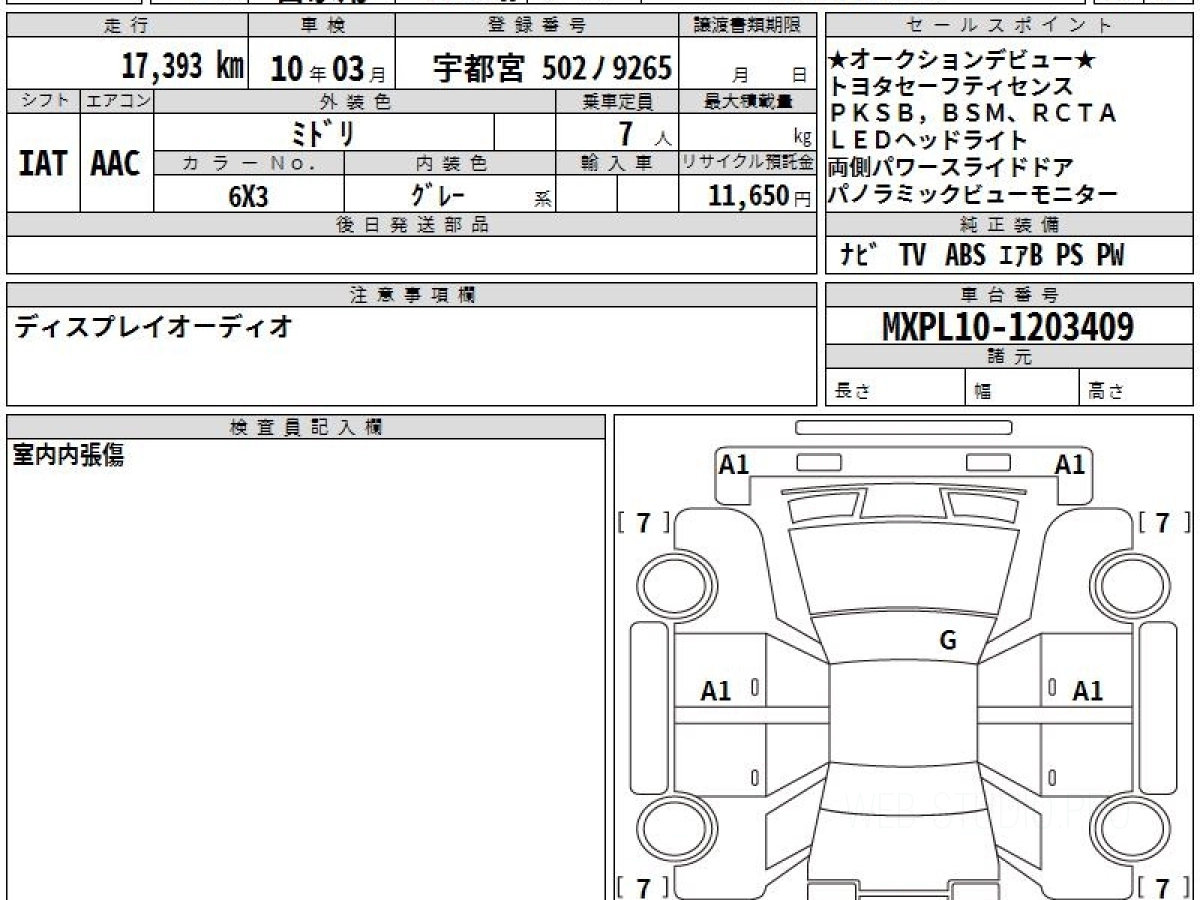Click the 走行 column header
This screenshot has height=900, width=1200.
point(126,26)
